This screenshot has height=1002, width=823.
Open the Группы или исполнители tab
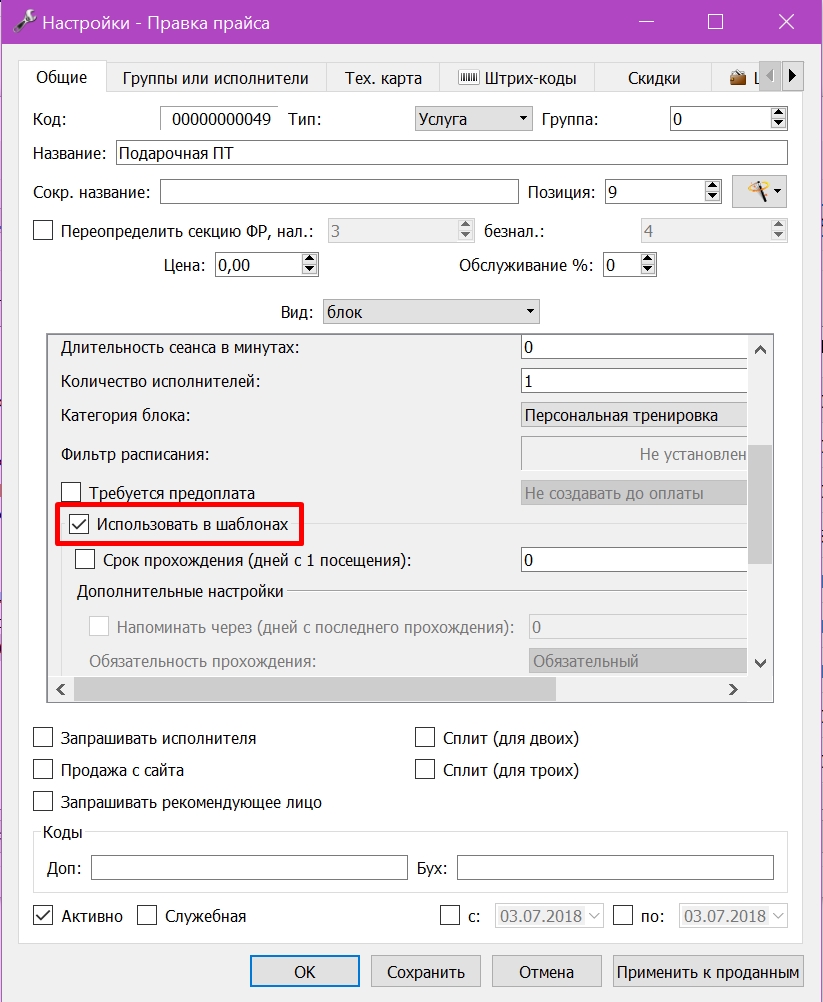tap(215, 78)
